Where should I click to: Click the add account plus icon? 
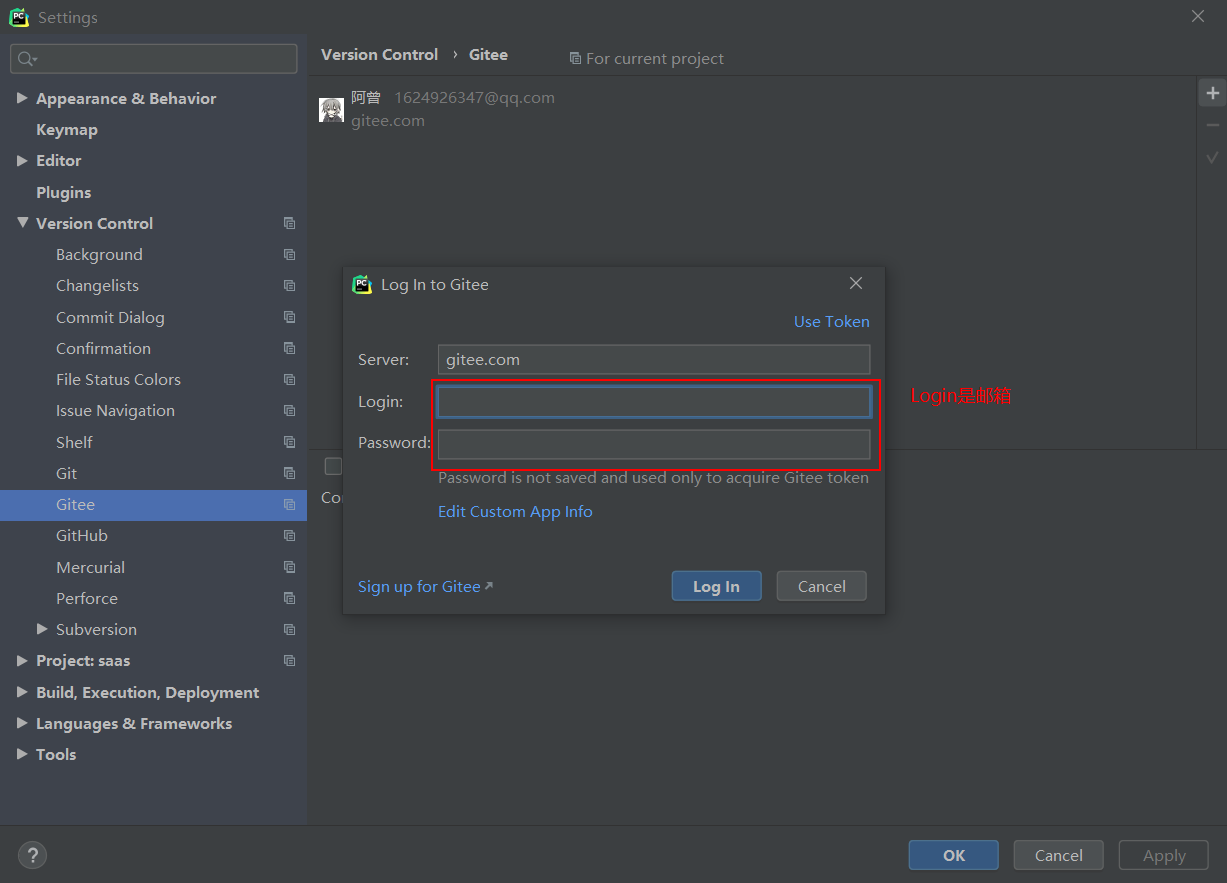tap(1212, 93)
